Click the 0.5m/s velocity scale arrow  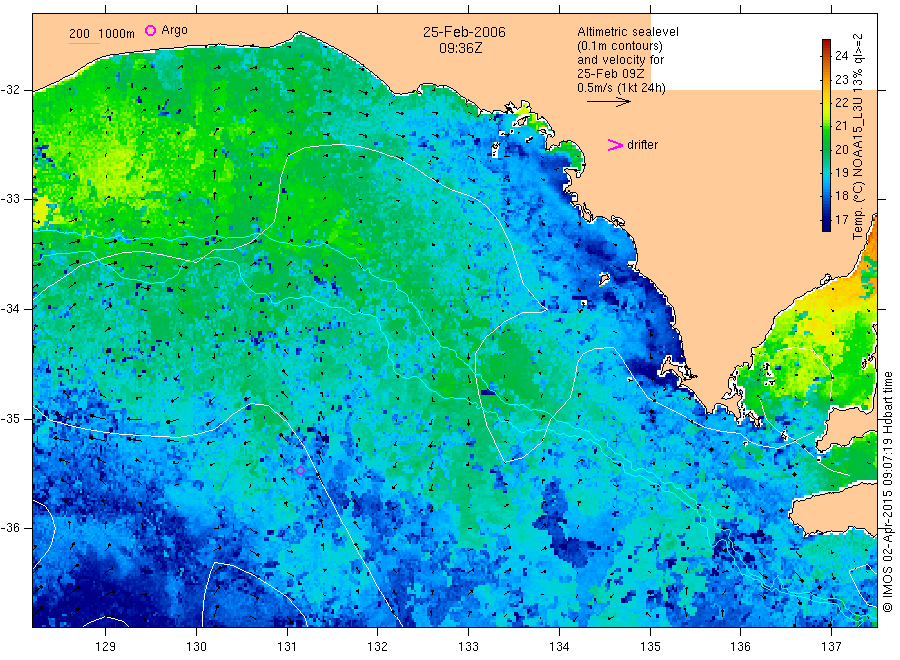click(x=608, y=102)
